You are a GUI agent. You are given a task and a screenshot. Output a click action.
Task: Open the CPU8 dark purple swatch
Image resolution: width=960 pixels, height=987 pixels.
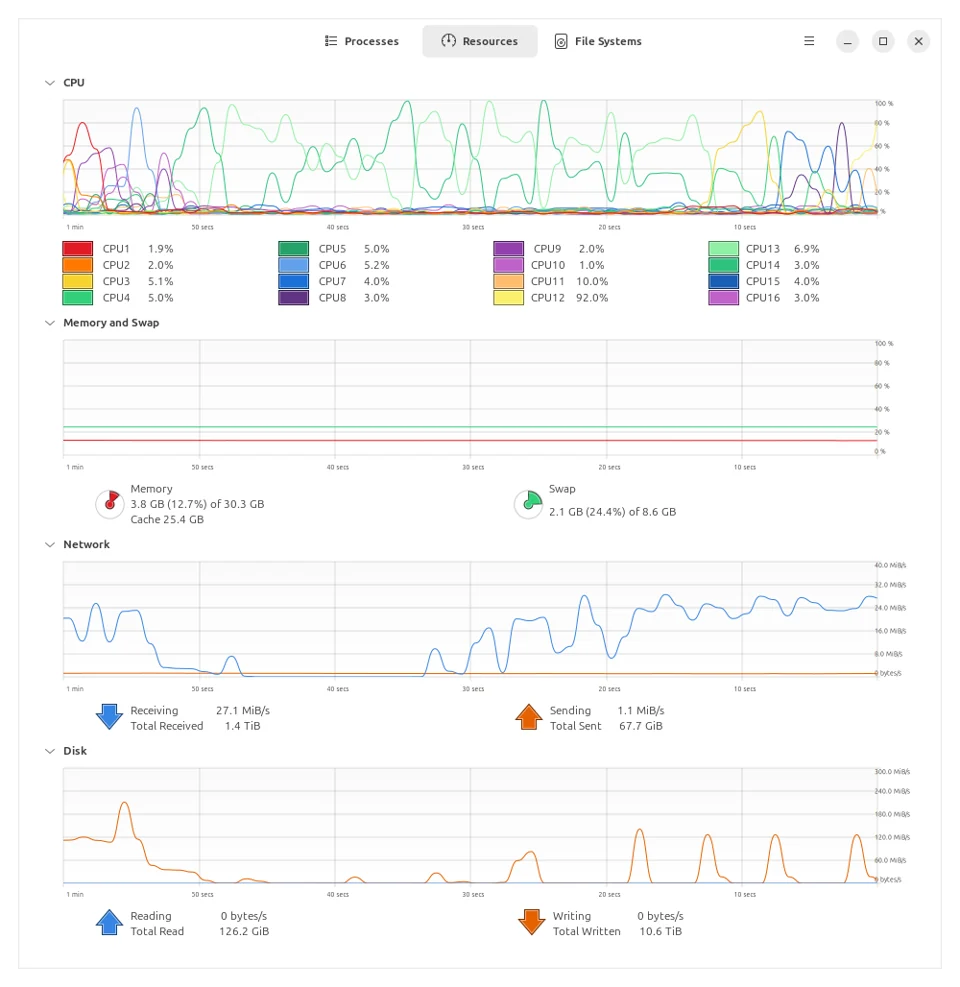coord(293,298)
